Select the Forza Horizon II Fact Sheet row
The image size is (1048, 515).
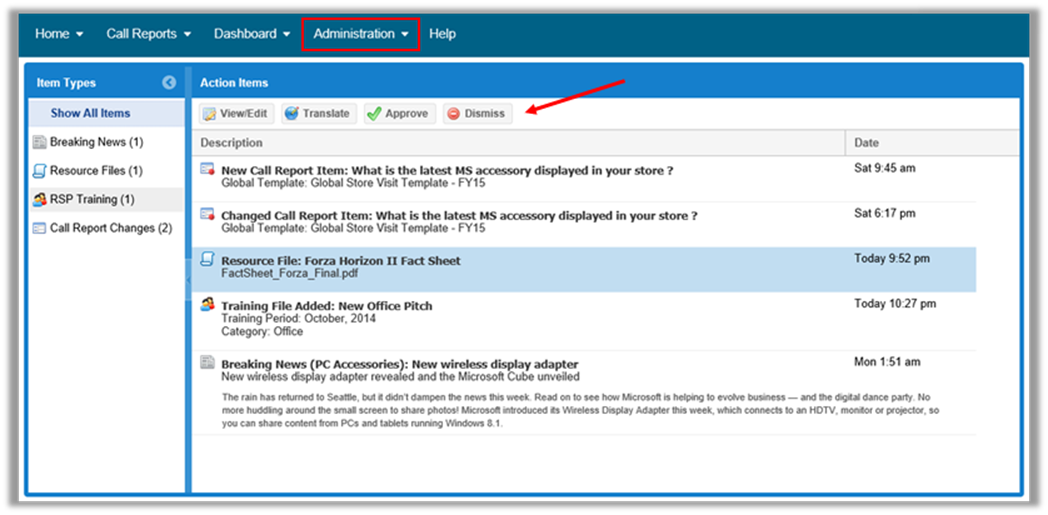(341, 261)
